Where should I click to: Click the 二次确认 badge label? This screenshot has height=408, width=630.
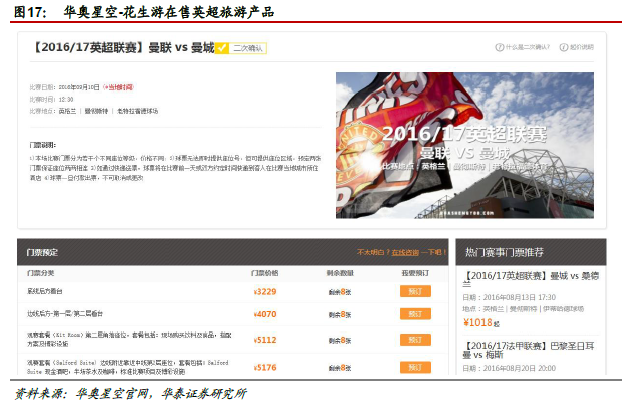248,48
